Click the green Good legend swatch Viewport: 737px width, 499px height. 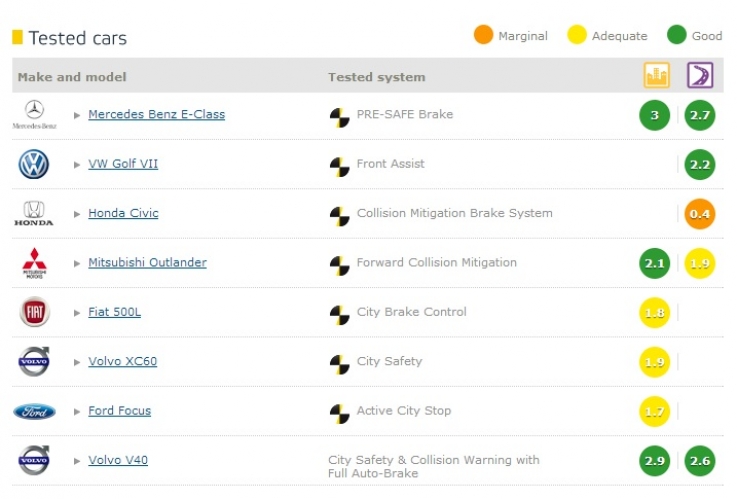677,35
